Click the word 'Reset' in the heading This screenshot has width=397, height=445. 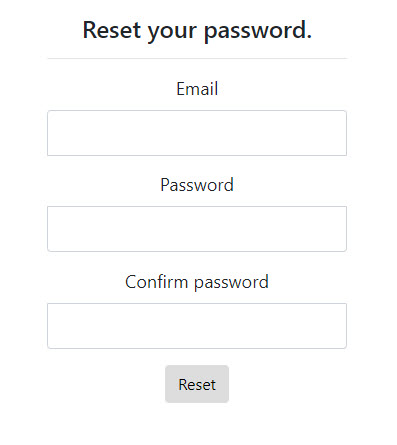tap(112, 30)
